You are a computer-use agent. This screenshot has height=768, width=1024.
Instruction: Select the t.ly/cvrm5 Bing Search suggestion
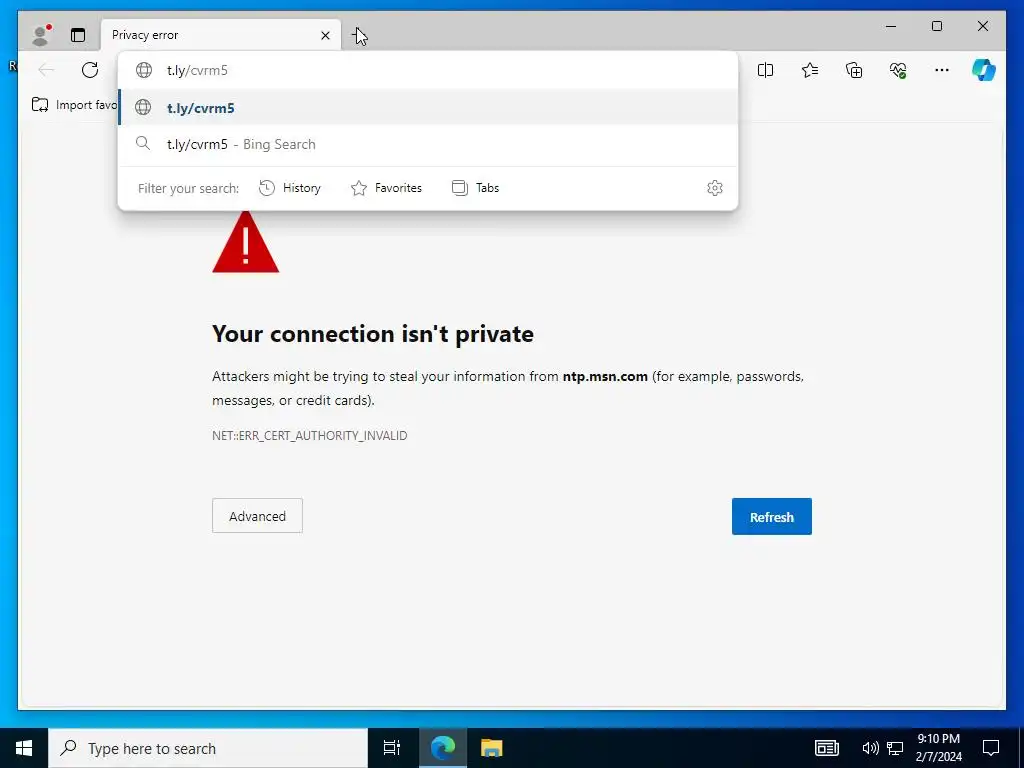coord(428,144)
